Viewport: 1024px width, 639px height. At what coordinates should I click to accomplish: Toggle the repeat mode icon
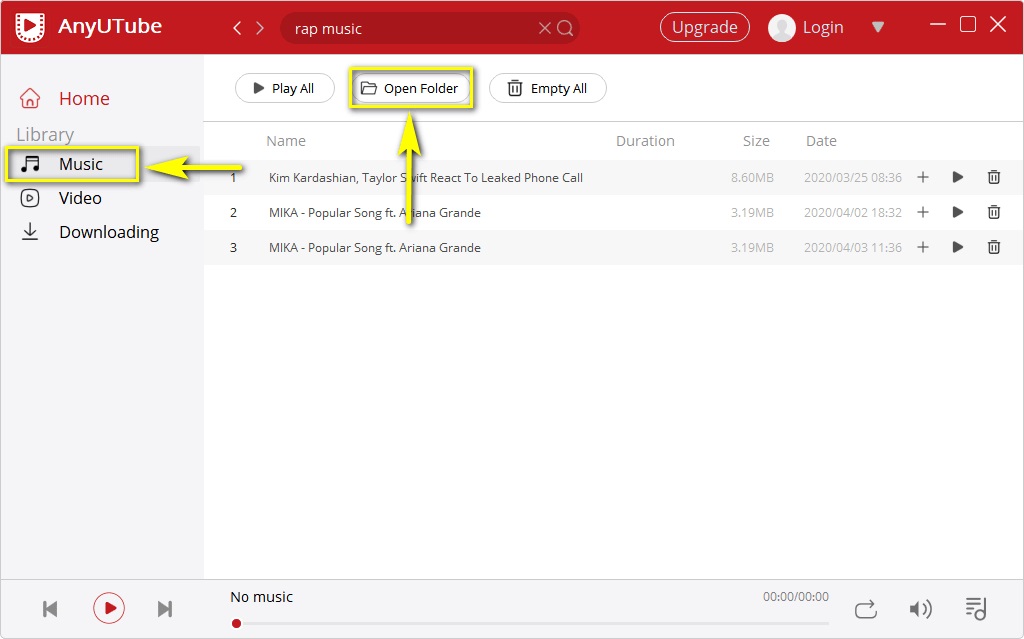coord(865,609)
